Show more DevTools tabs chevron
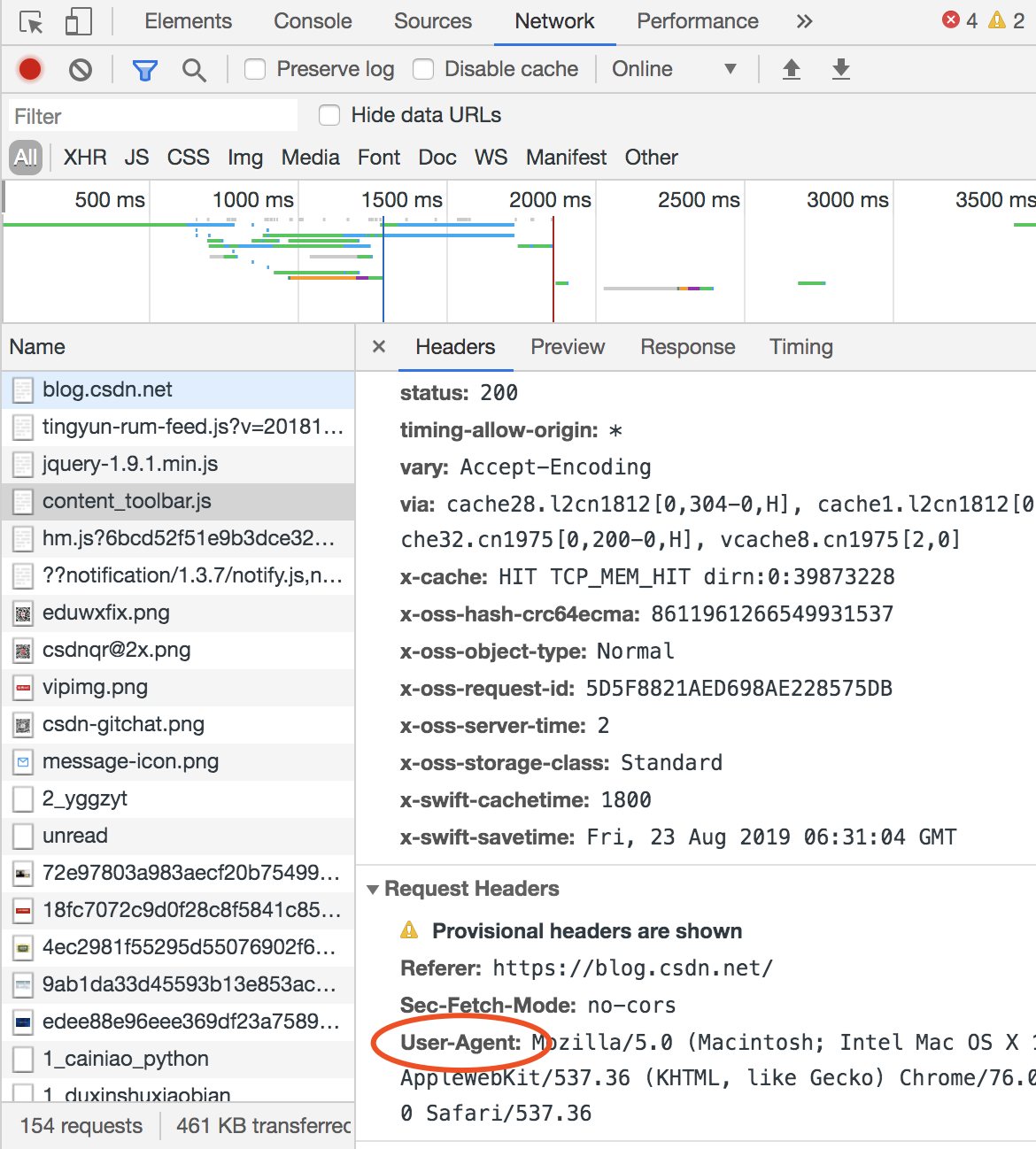Screen dimensions: 1036x1149 tap(804, 21)
